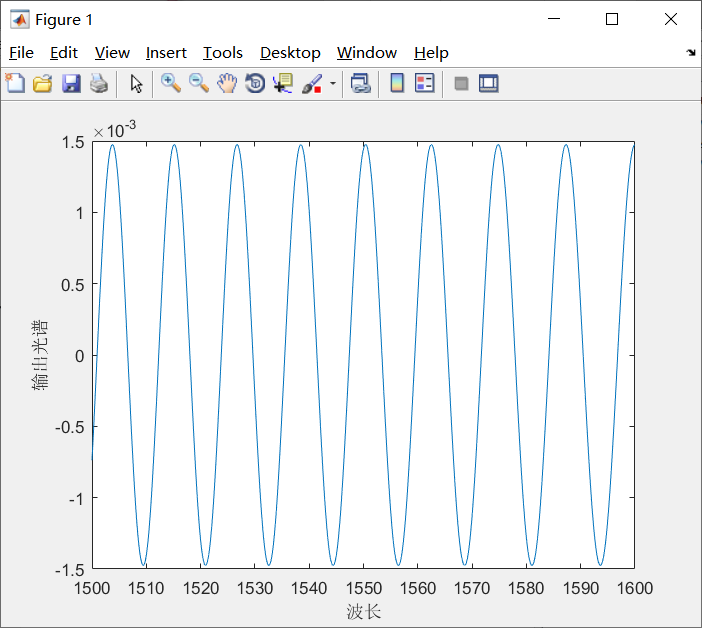Image resolution: width=702 pixels, height=628 pixels.
Task: Show plot tools and dock figure
Action: click(489, 84)
